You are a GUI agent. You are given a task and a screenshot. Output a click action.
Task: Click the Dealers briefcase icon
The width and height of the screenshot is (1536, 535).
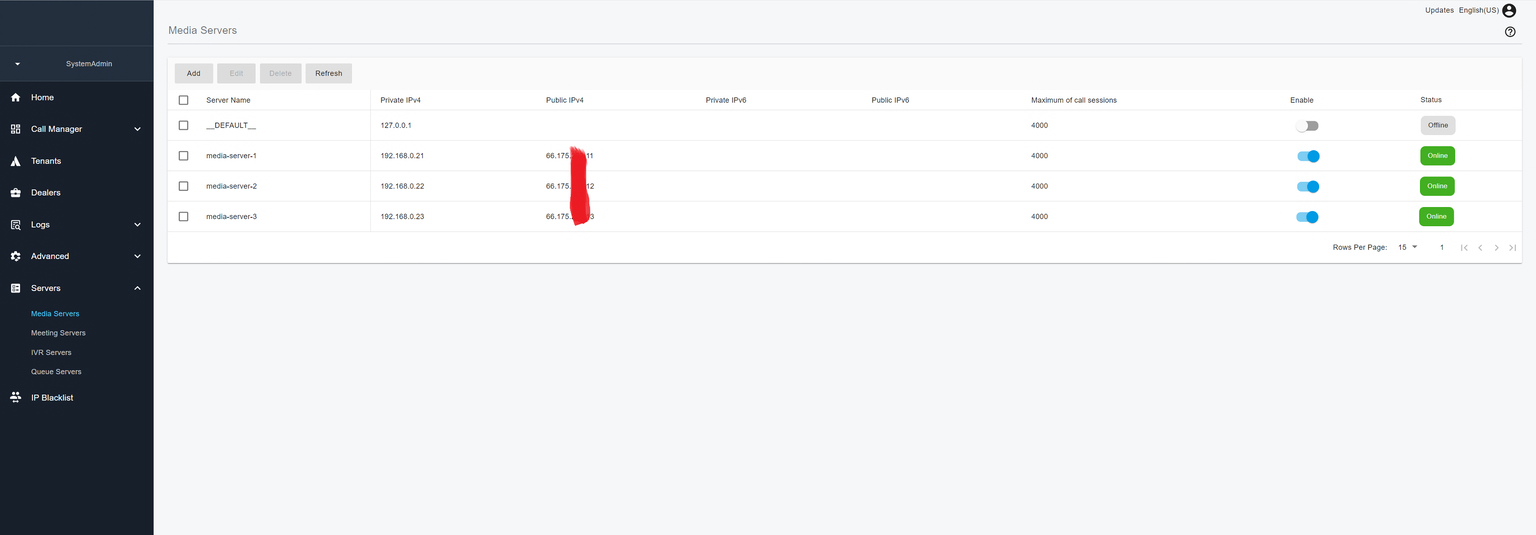pyautogui.click(x=16, y=193)
